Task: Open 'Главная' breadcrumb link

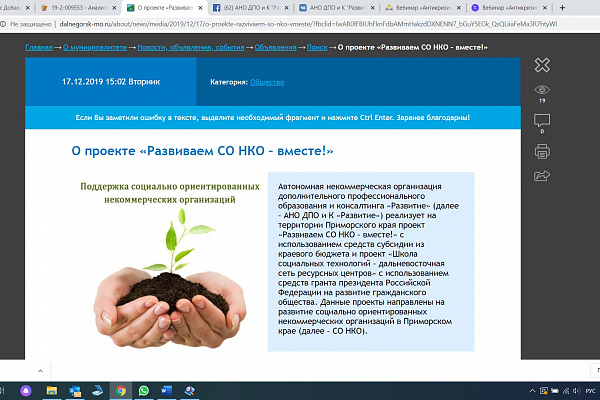Action: [39, 47]
